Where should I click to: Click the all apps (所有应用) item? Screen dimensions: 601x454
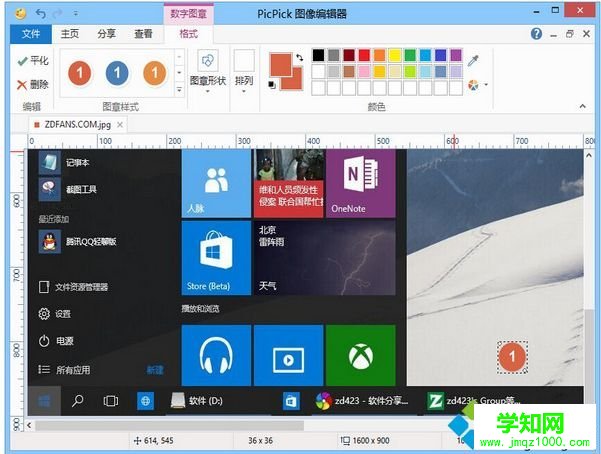[x=64, y=370]
